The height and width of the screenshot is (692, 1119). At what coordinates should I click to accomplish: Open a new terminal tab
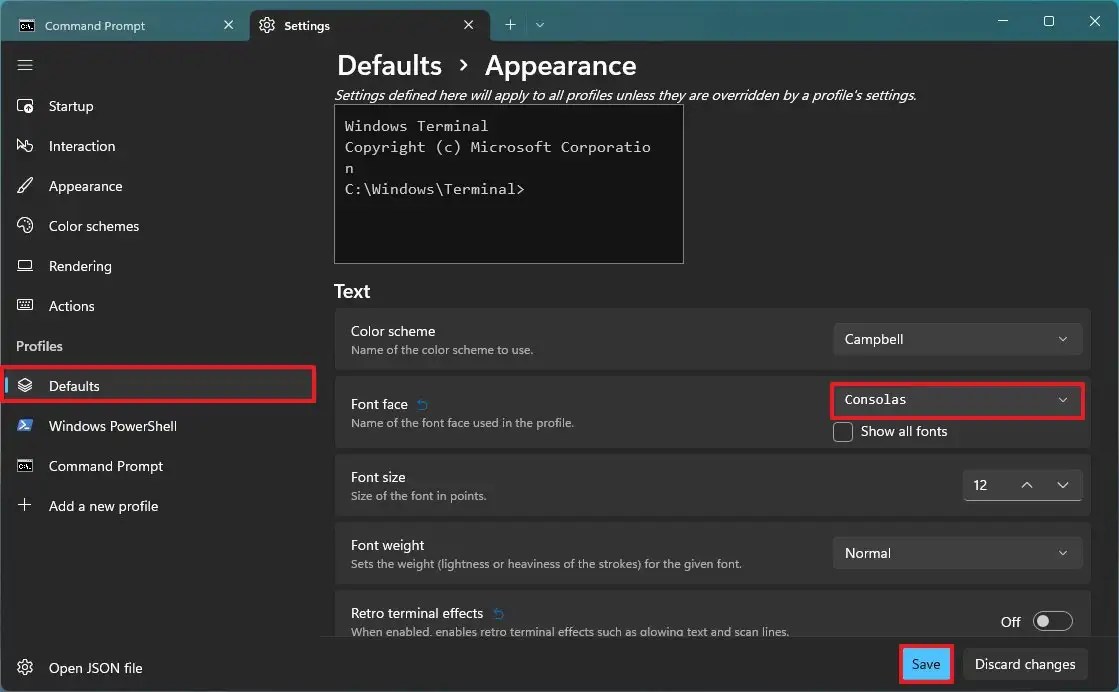(x=510, y=24)
